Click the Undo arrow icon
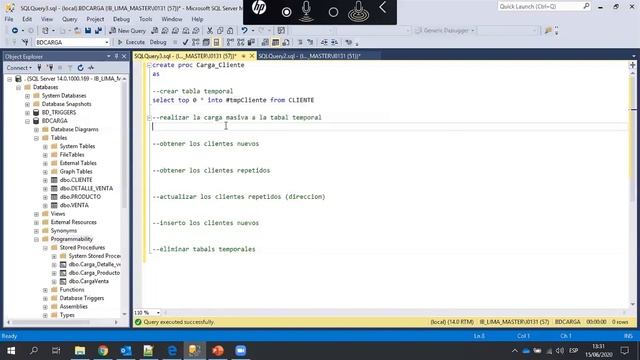 pos(244,31)
